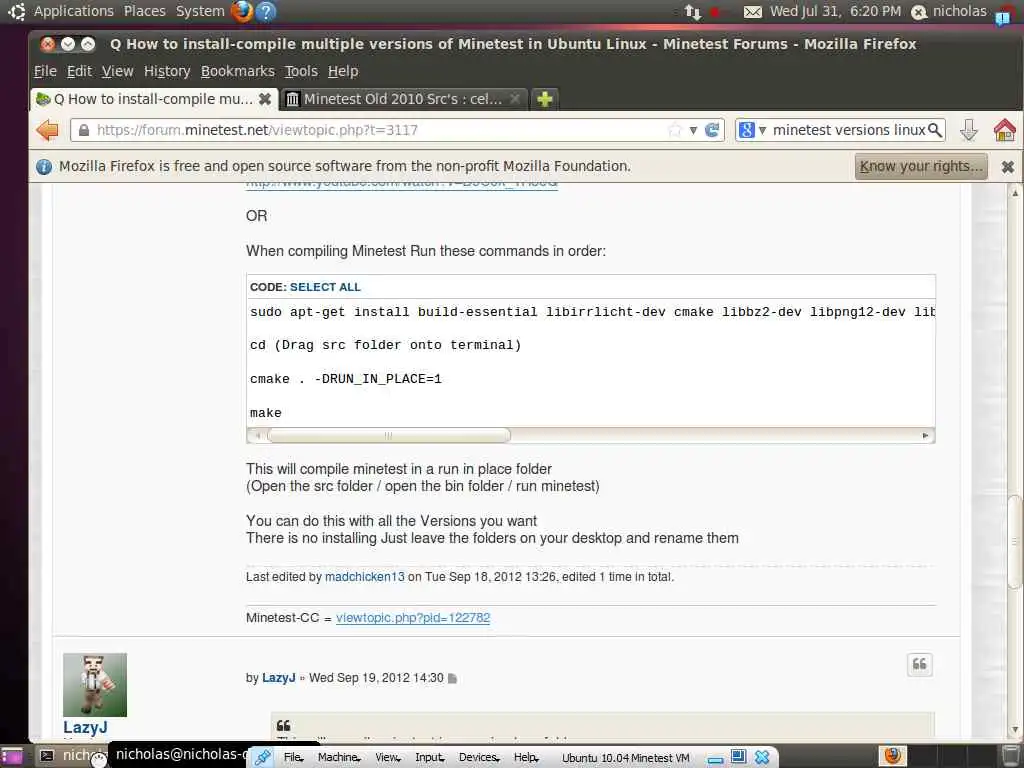
Task: Open the Bookmarks menu
Action: click(x=238, y=71)
